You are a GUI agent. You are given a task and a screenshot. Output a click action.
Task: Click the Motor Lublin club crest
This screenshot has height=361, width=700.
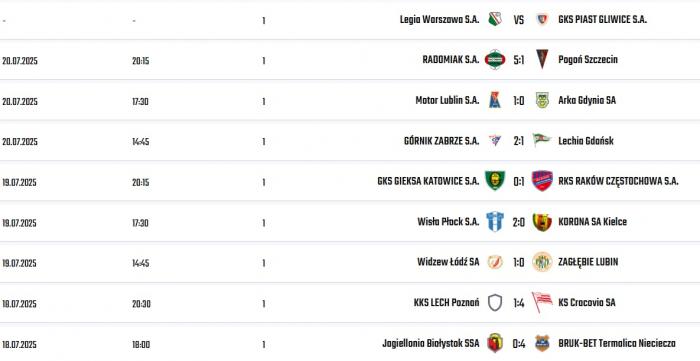click(x=495, y=100)
